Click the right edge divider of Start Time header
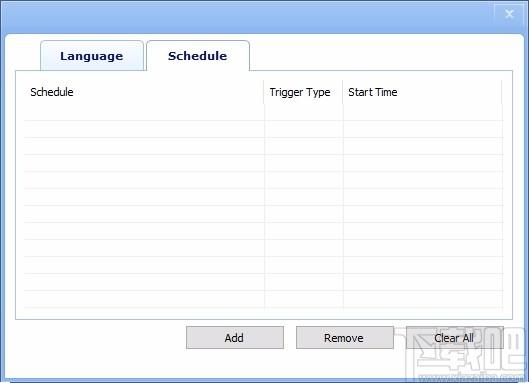The width and height of the screenshot is (529, 383). (502, 92)
